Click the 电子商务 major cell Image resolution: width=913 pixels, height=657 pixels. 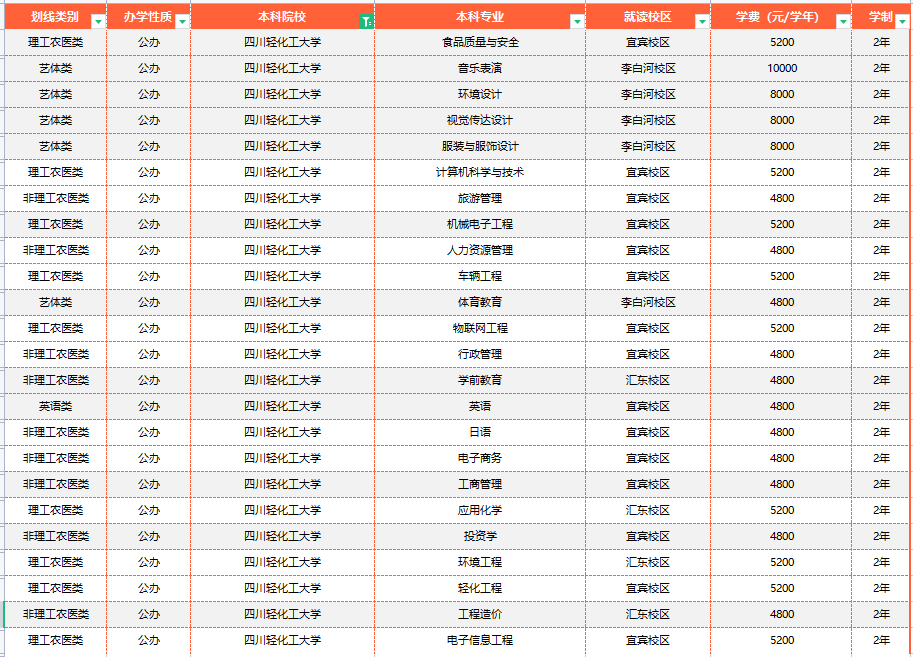coord(480,458)
